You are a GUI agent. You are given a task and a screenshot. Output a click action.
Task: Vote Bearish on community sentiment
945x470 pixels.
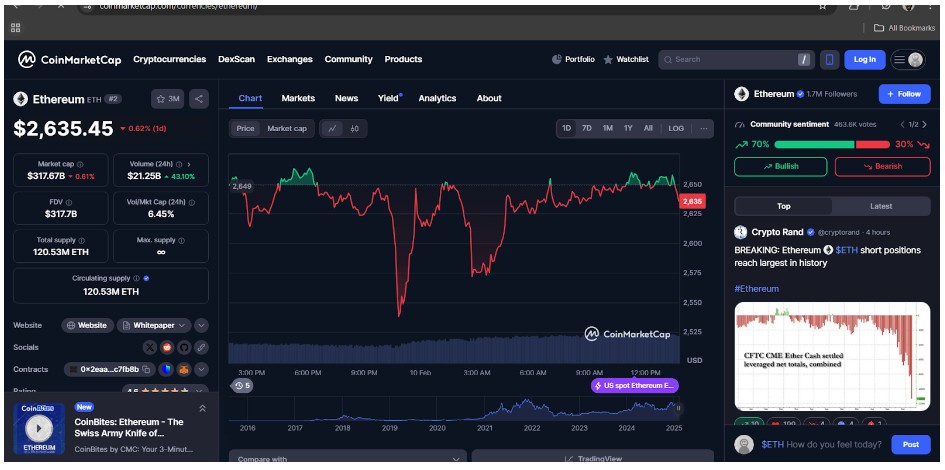(x=882, y=166)
